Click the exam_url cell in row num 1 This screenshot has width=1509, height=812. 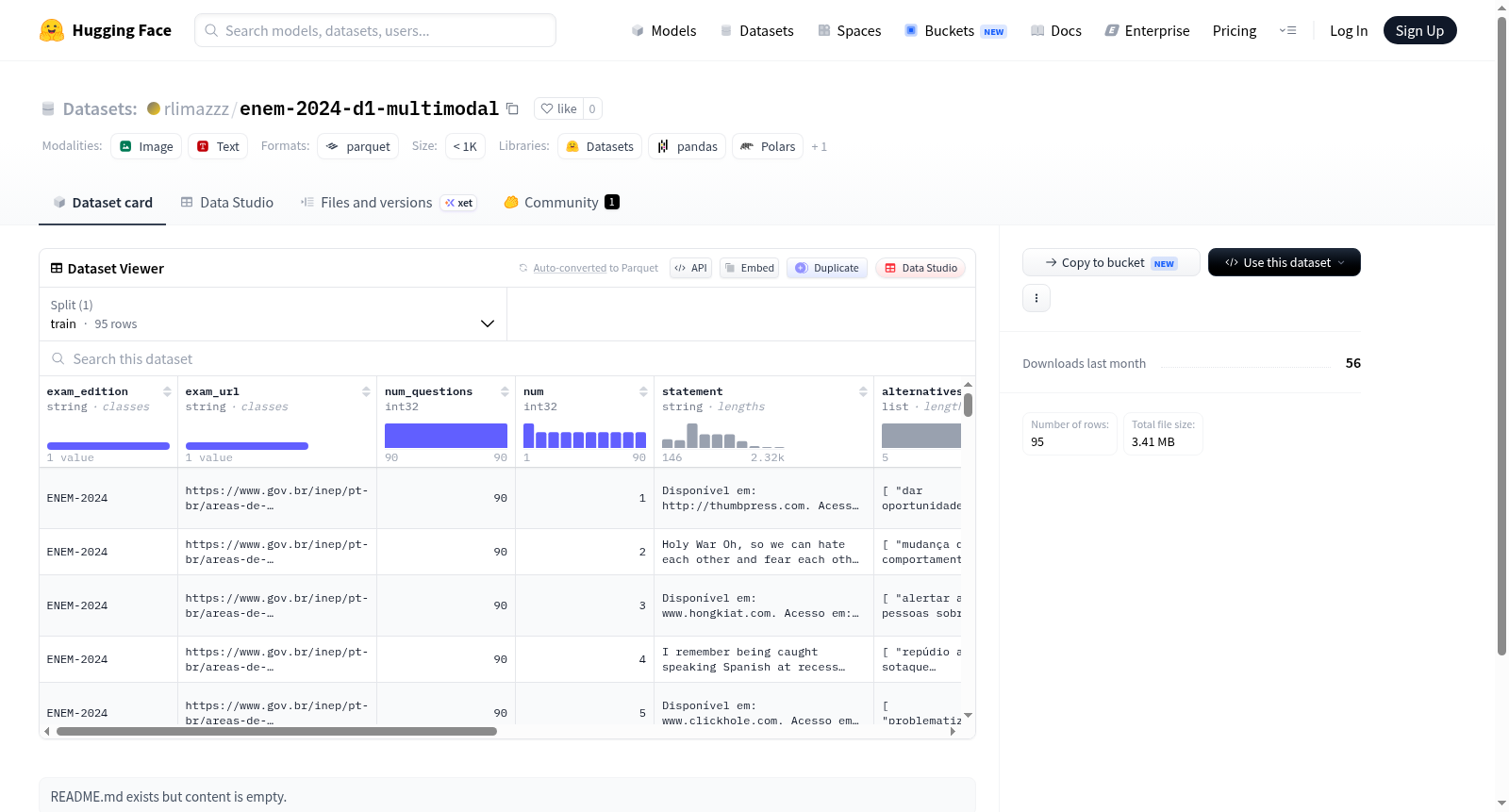coord(277,498)
